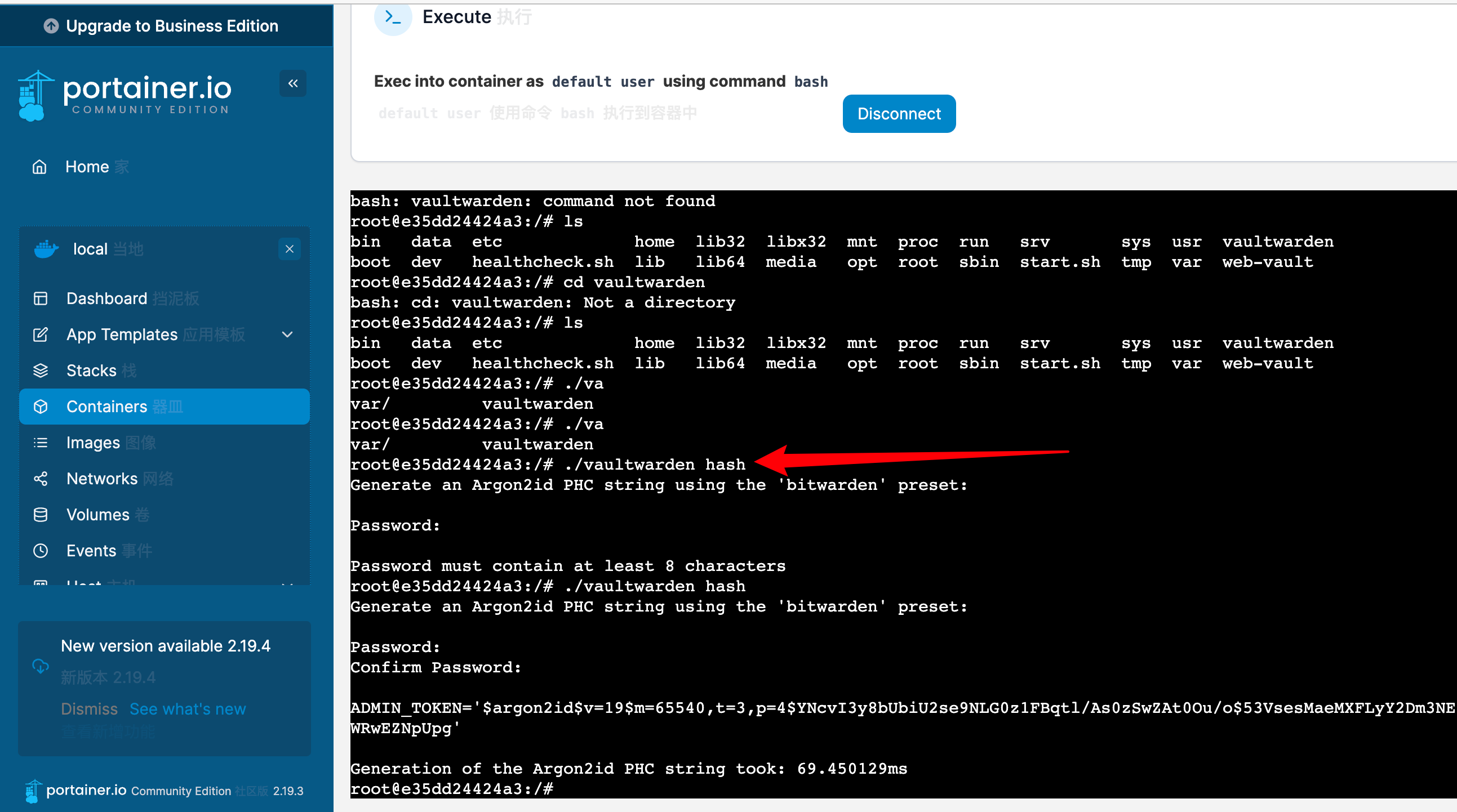This screenshot has height=812, width=1457.
Task: Select Containers in the sidebar
Action: 164,407
